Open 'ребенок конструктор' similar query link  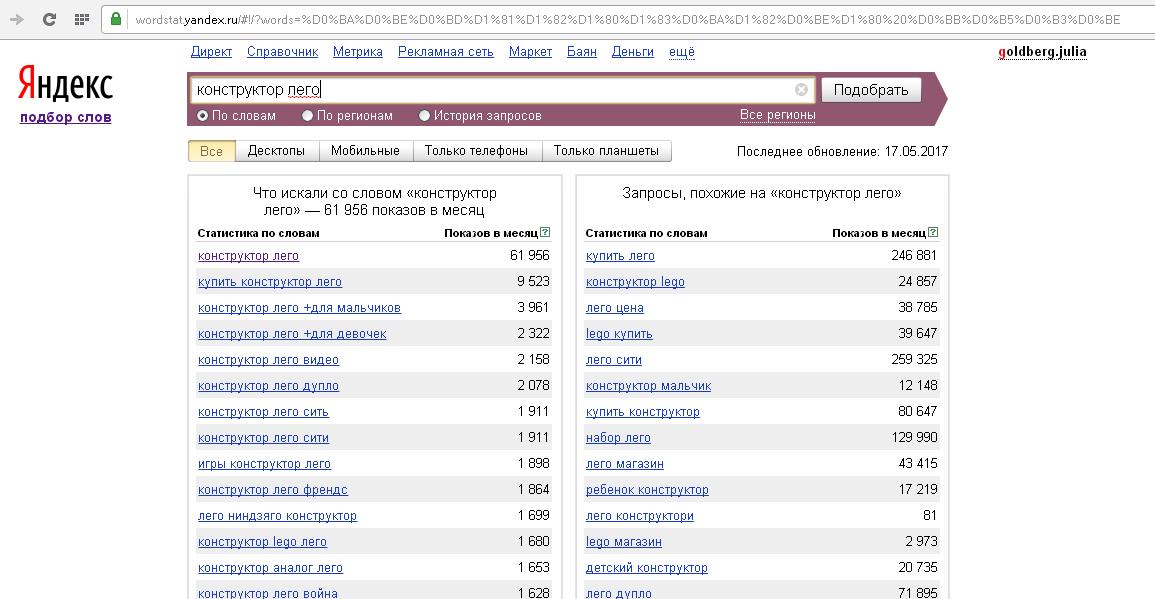click(647, 490)
